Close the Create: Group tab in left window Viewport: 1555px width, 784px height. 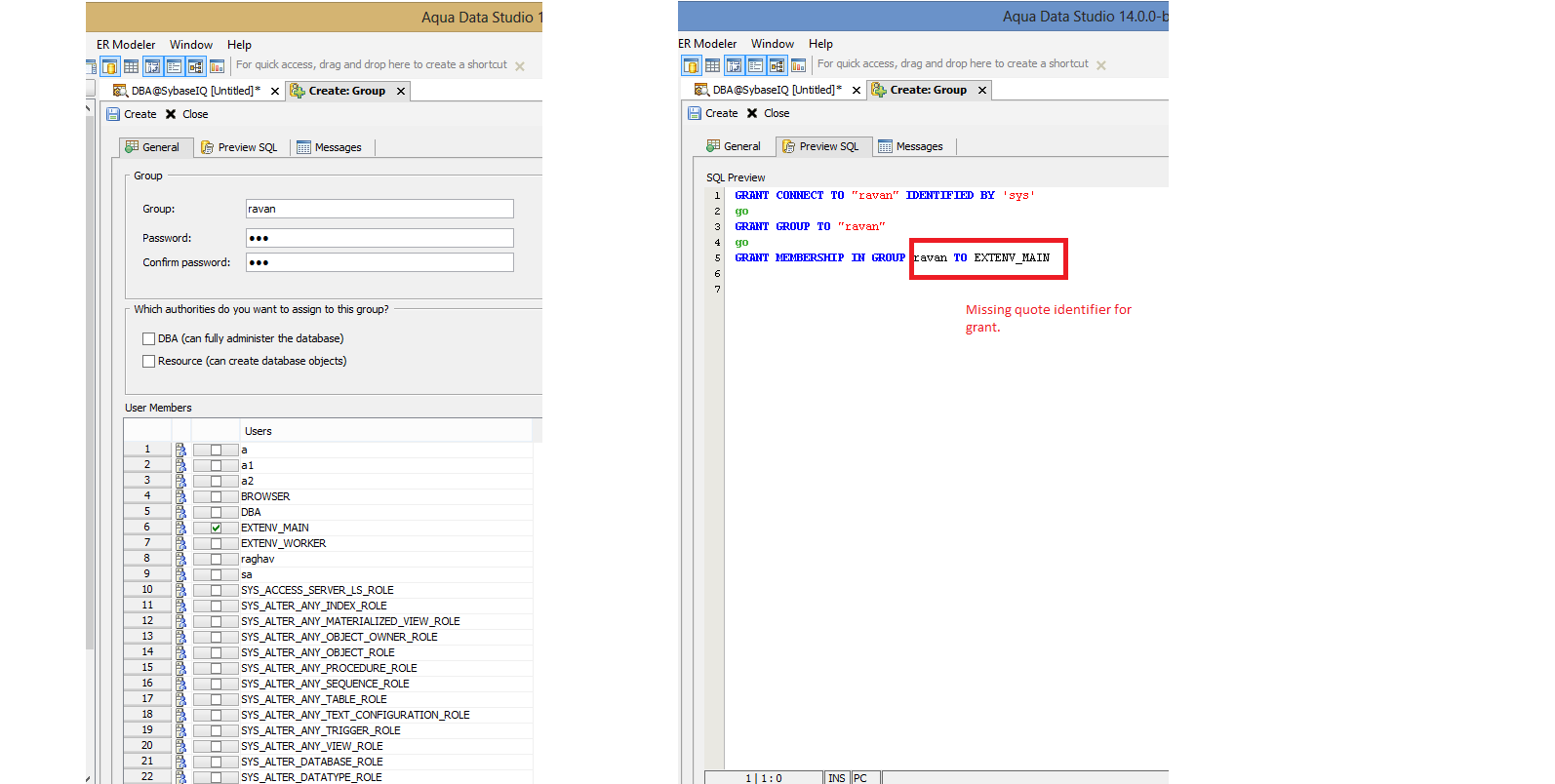pyautogui.click(x=401, y=91)
